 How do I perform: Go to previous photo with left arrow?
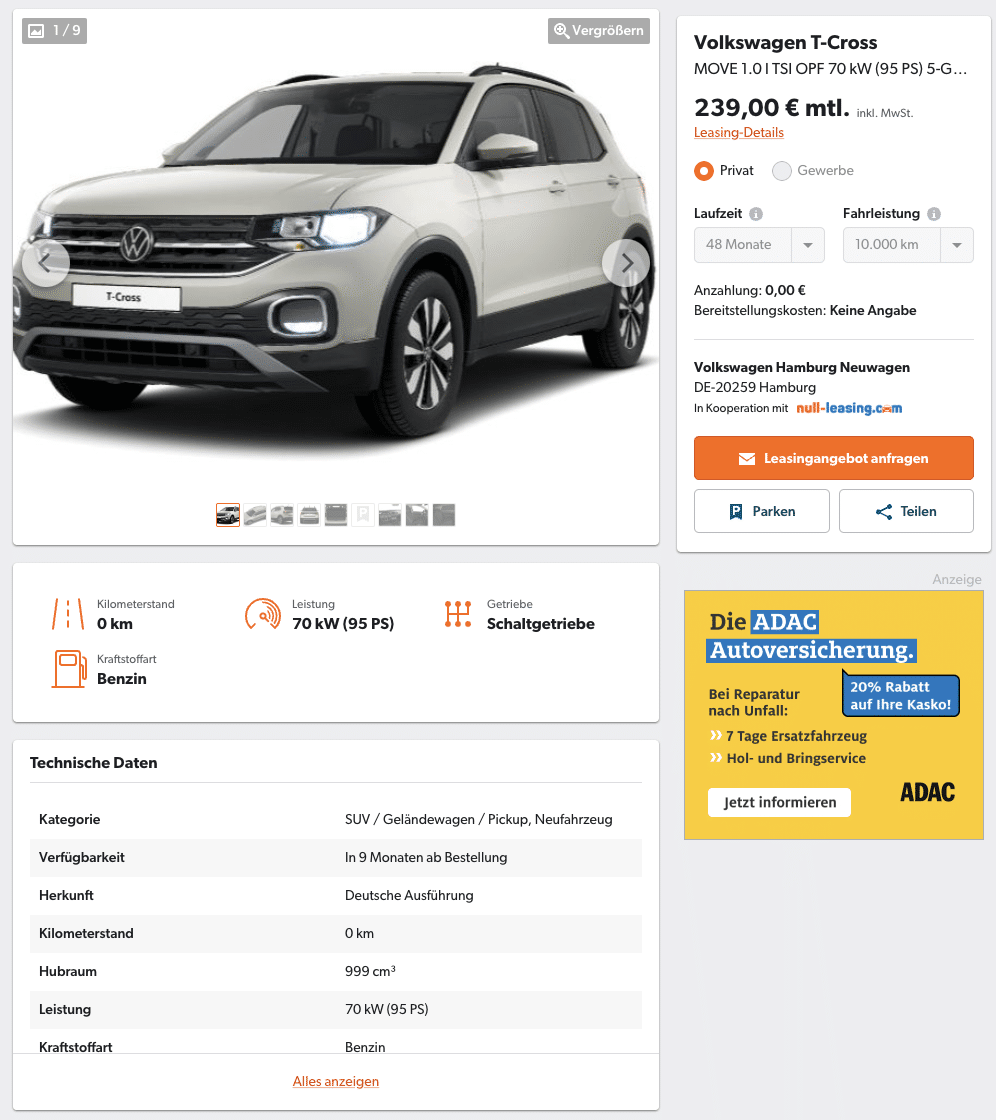[x=46, y=263]
